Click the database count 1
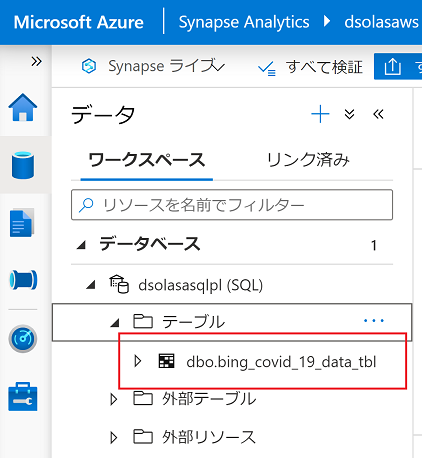The width and height of the screenshot is (422, 458). tap(374, 246)
